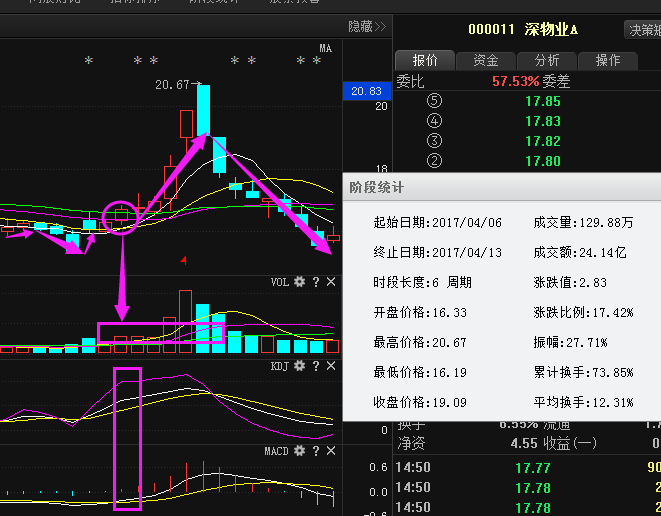Screen dimensions: 661x516
Task: Open VOL indicator settings gear
Action: coord(299,282)
